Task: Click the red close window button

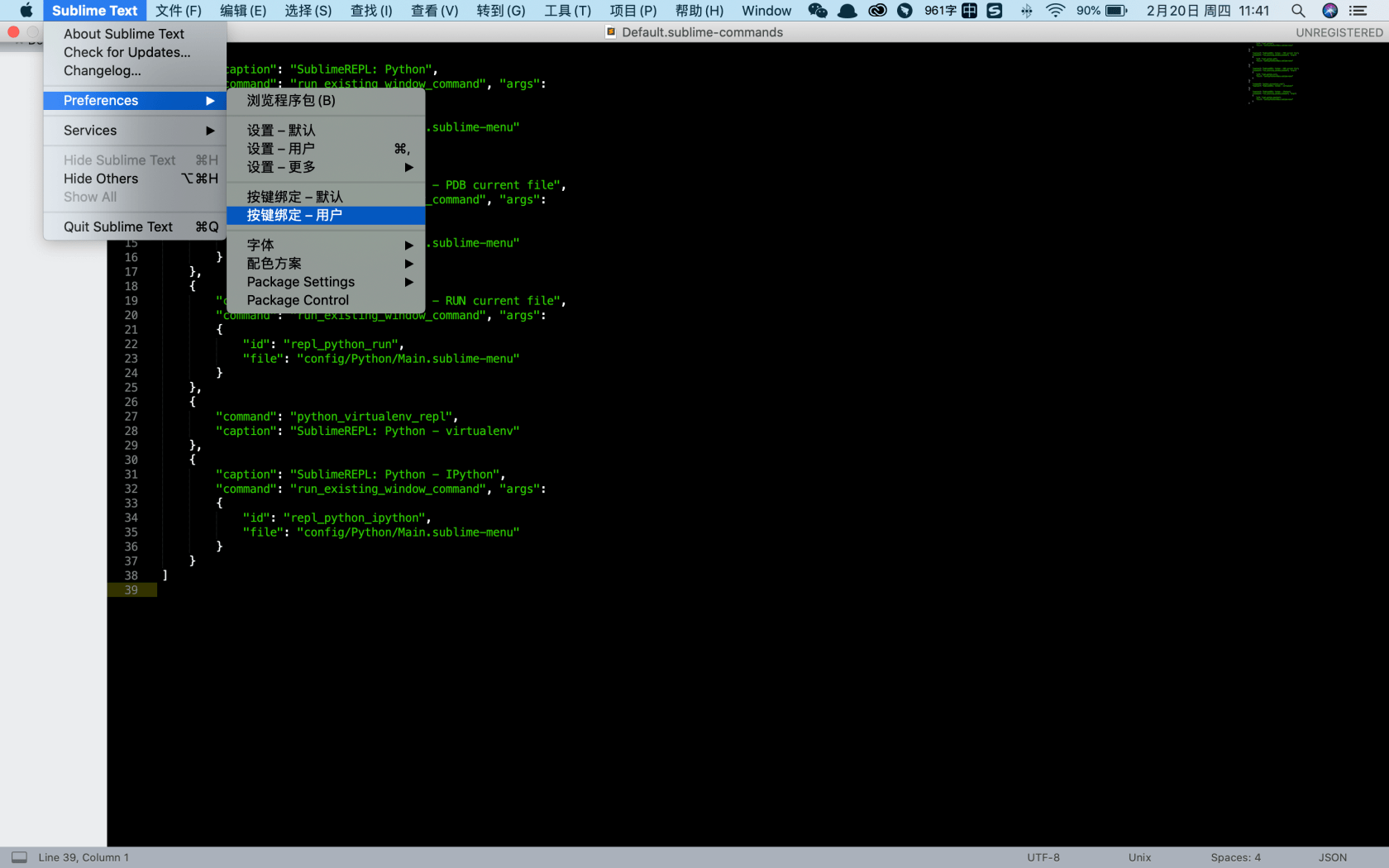Action: pos(13,32)
